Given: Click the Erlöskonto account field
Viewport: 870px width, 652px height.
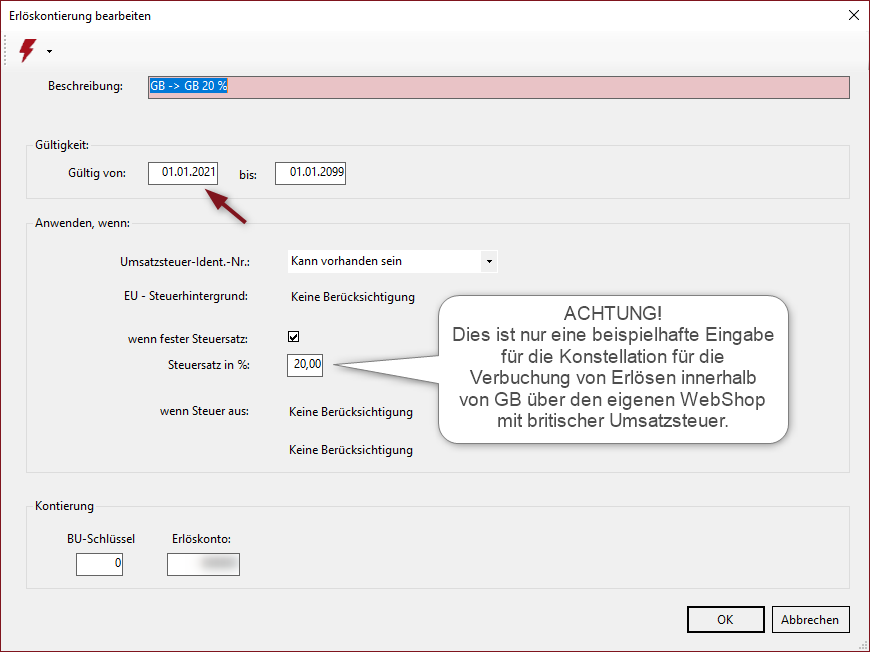Looking at the screenshot, I should tap(203, 564).
